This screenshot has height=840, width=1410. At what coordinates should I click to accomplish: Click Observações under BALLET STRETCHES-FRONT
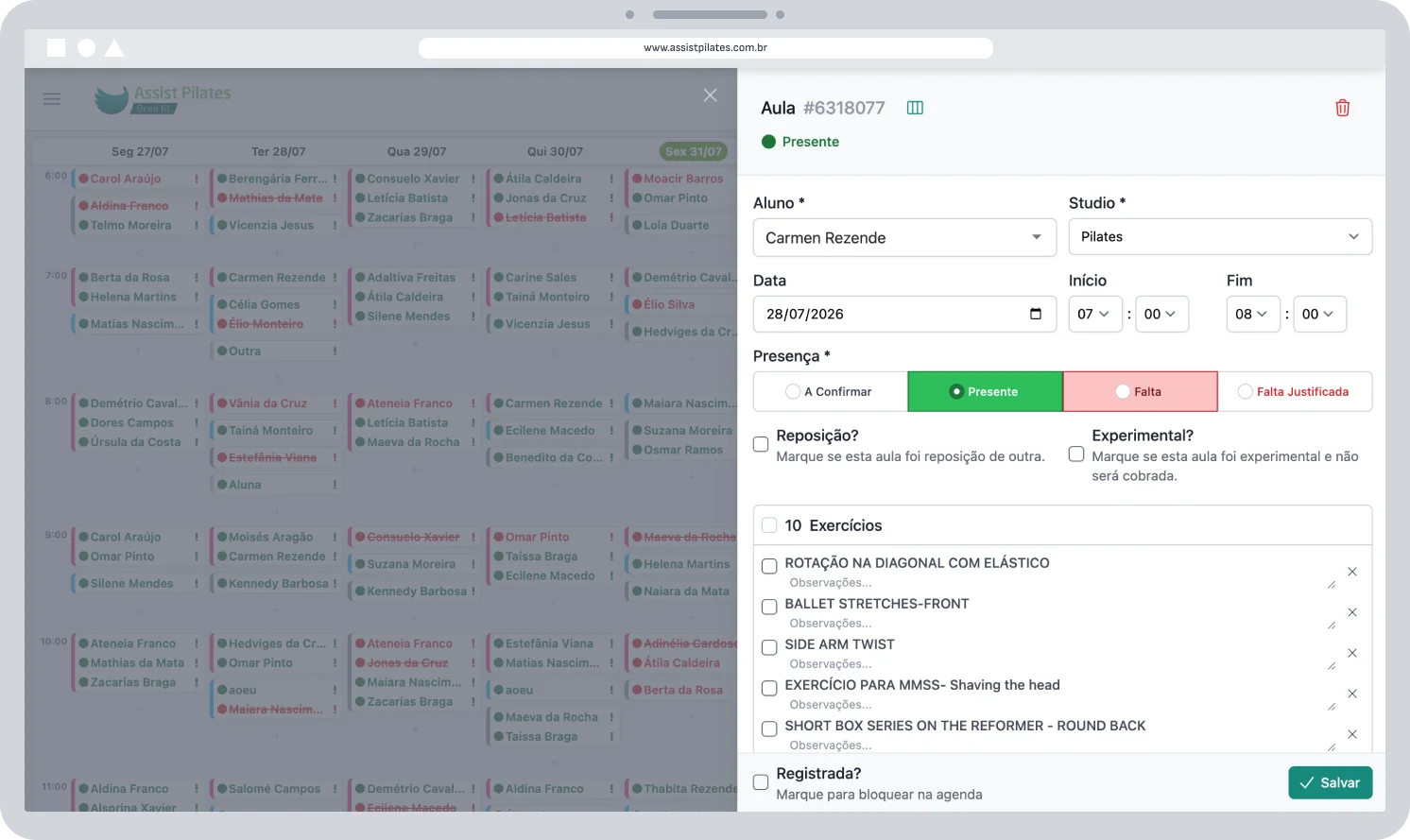(1058, 624)
